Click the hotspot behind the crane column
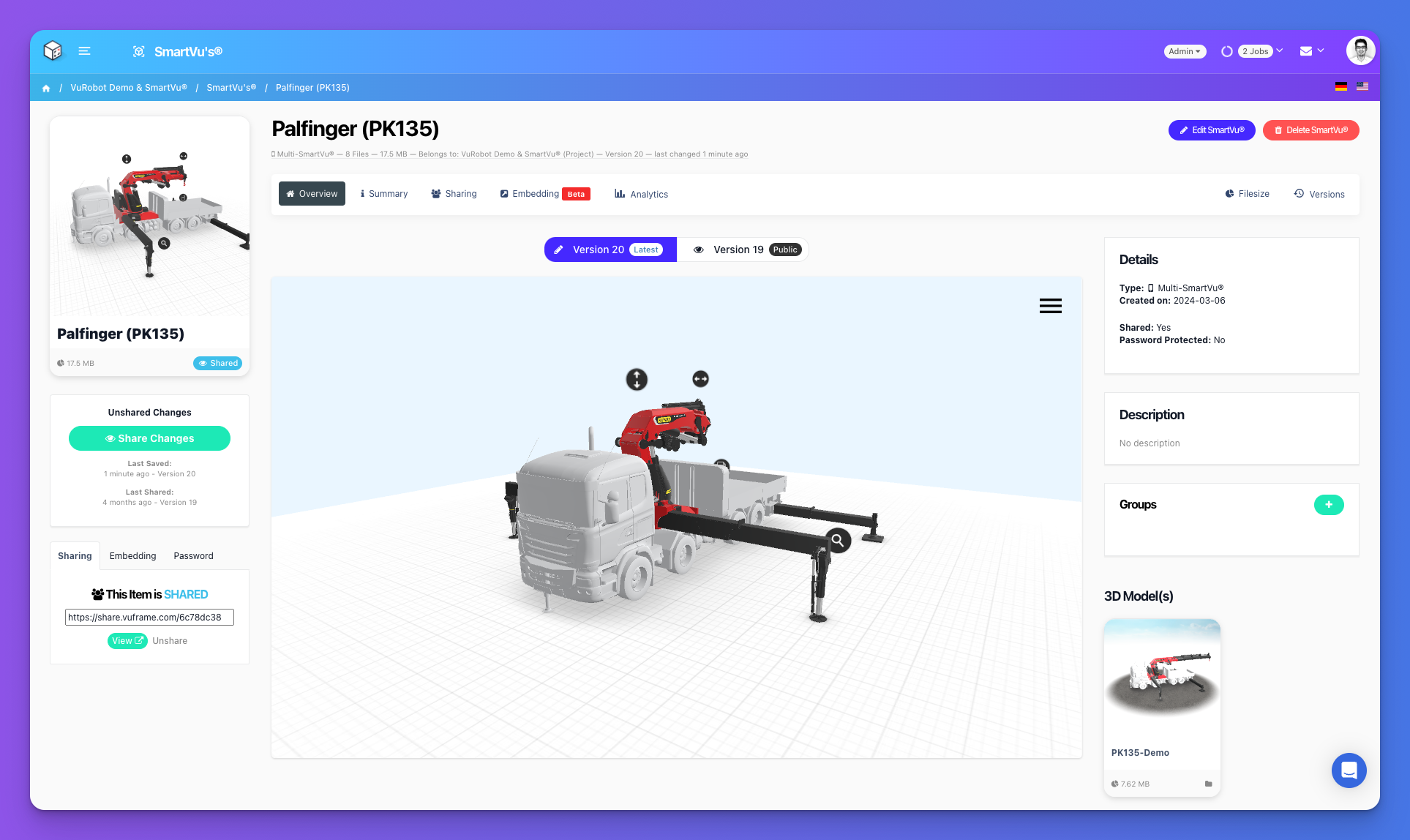This screenshot has height=840, width=1410. click(722, 464)
